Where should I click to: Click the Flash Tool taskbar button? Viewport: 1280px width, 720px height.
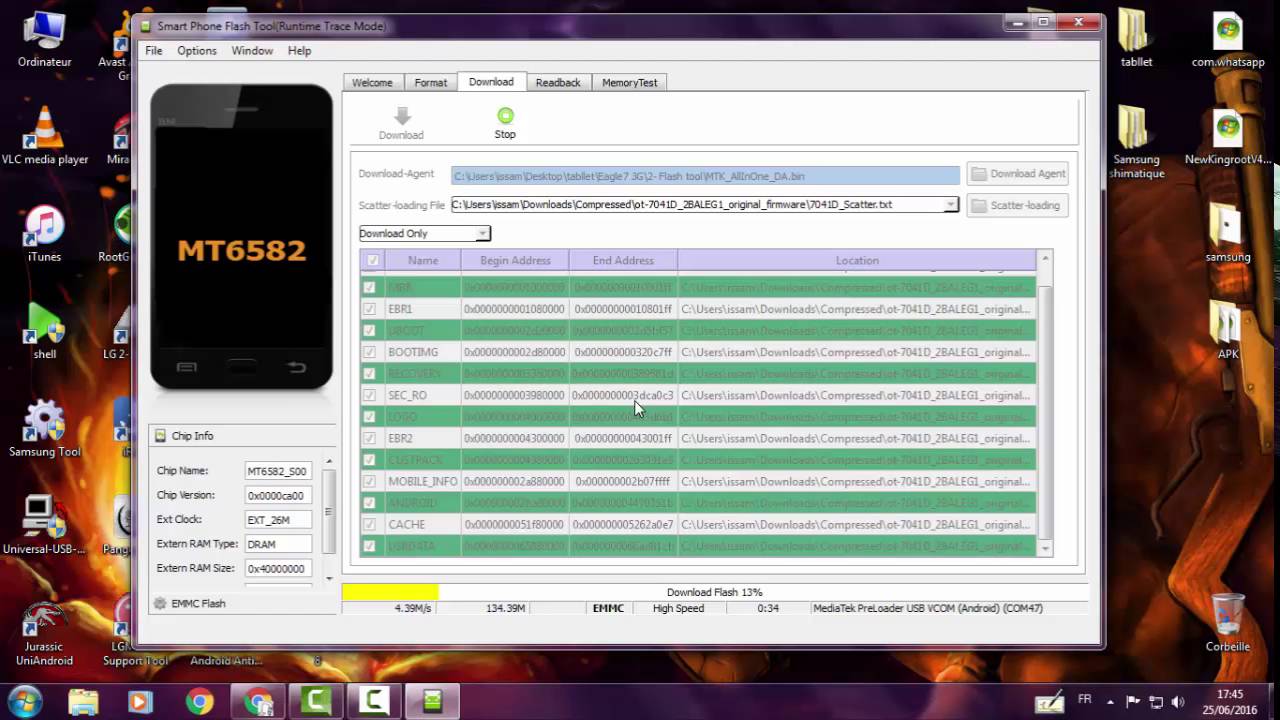coord(432,702)
